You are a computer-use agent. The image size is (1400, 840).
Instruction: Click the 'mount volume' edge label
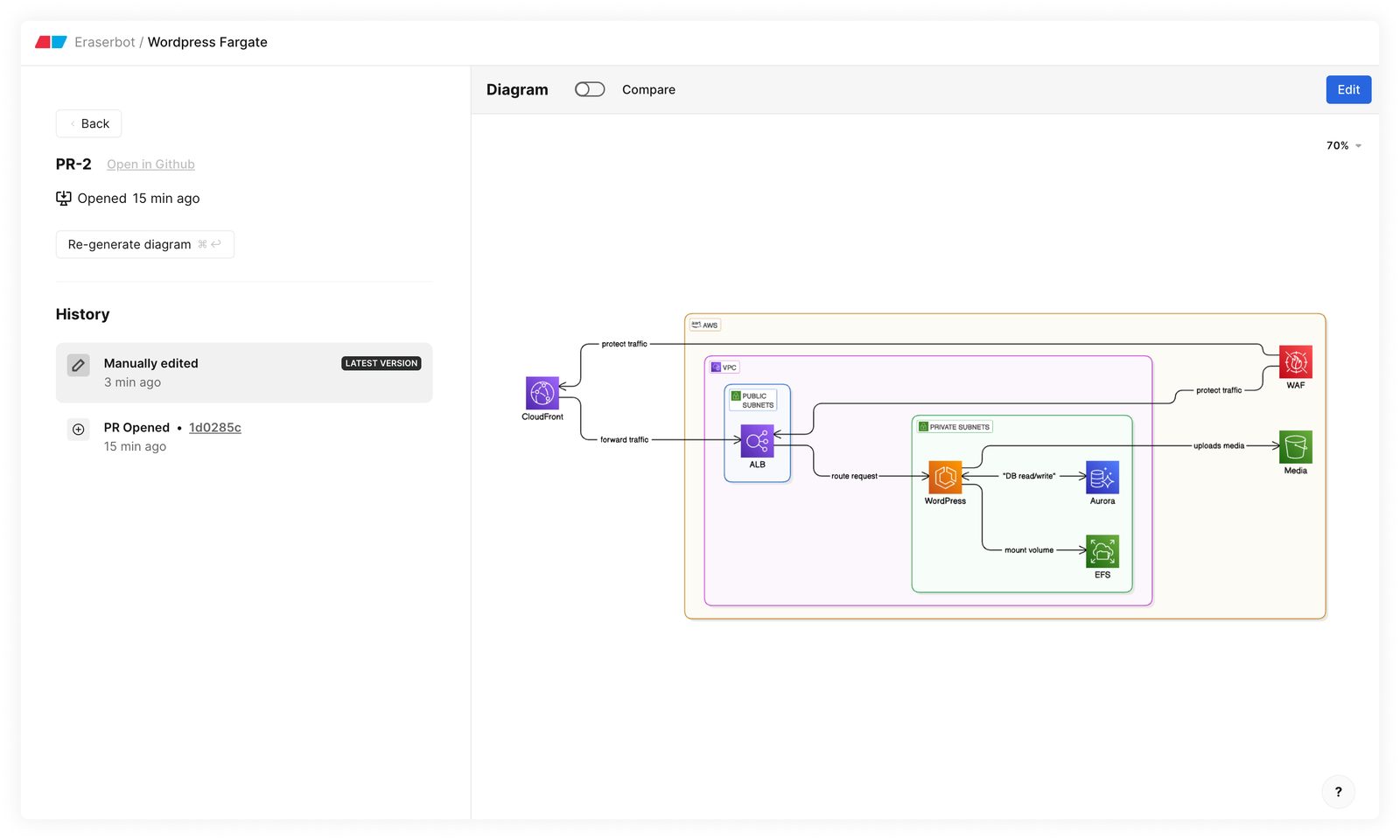click(x=1029, y=550)
